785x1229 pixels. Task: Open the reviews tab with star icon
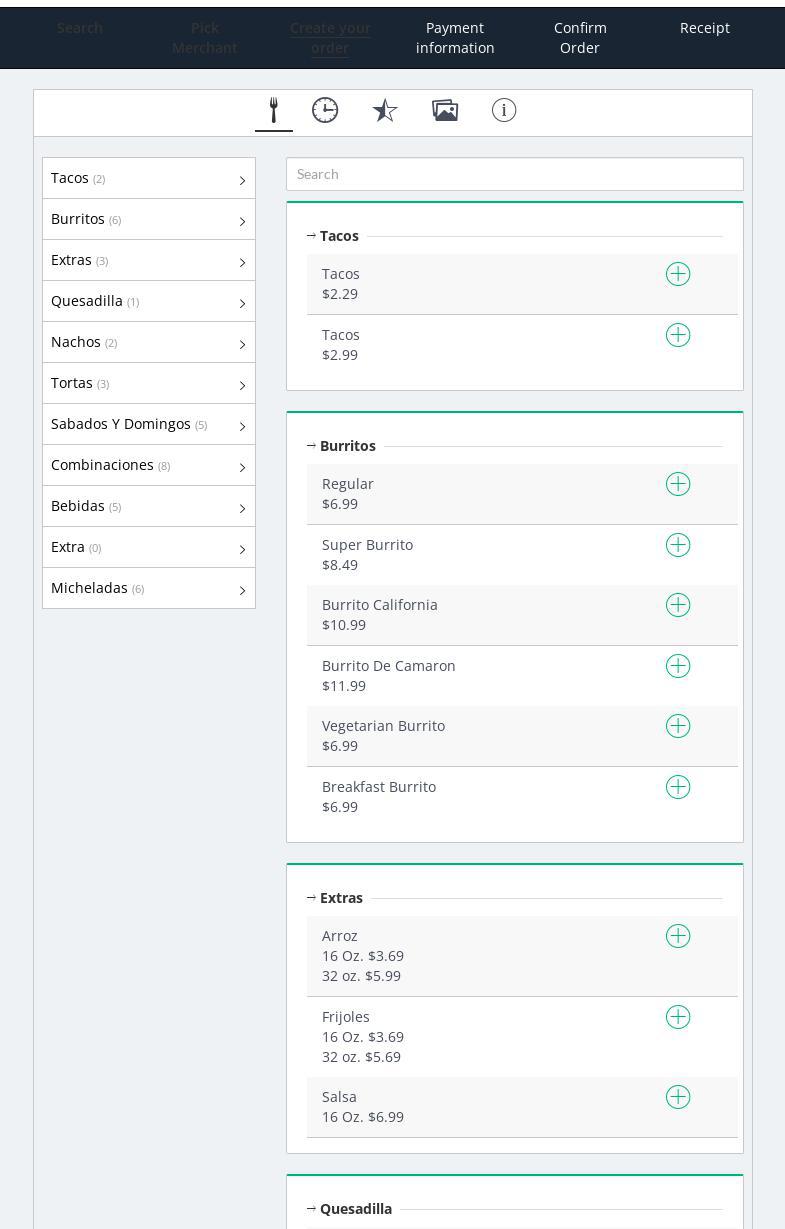[x=385, y=110]
